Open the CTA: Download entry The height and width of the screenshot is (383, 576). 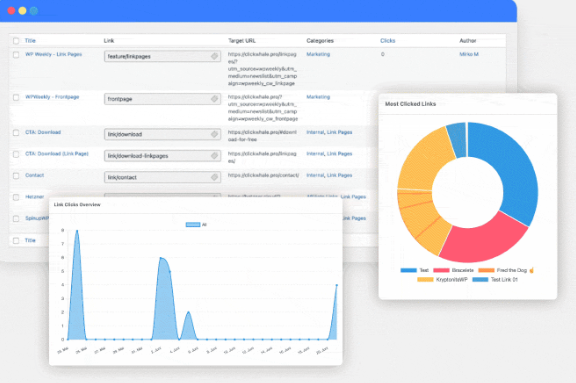(x=43, y=132)
